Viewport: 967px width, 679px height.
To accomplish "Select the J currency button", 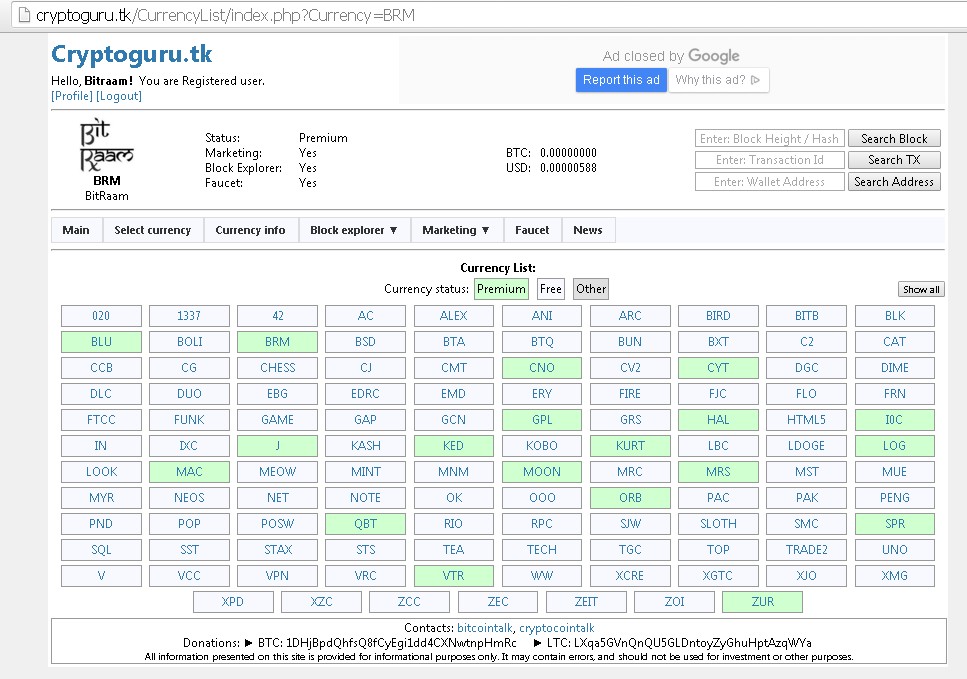I will [278, 445].
